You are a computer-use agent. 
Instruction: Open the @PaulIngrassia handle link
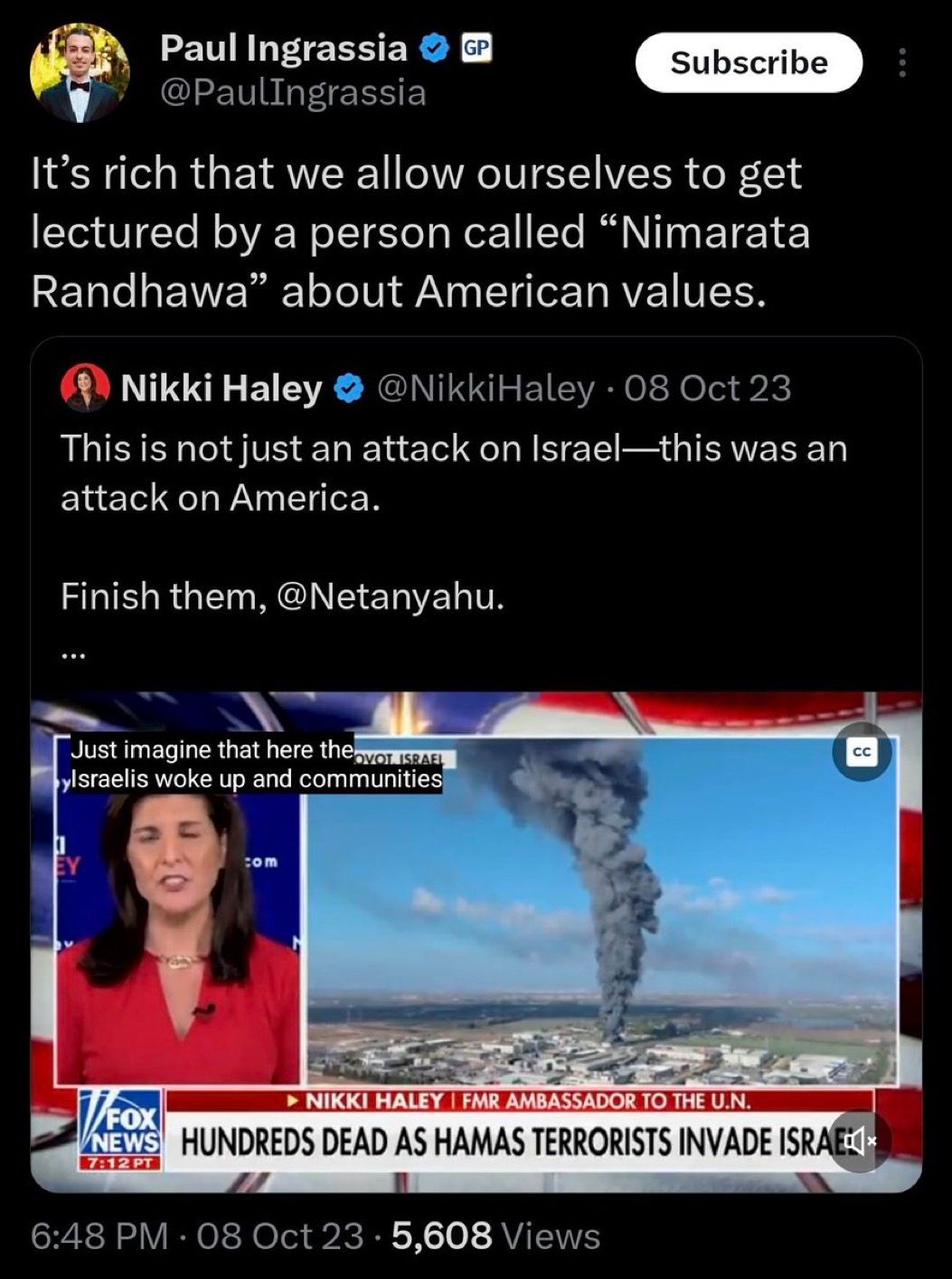pos(293,92)
